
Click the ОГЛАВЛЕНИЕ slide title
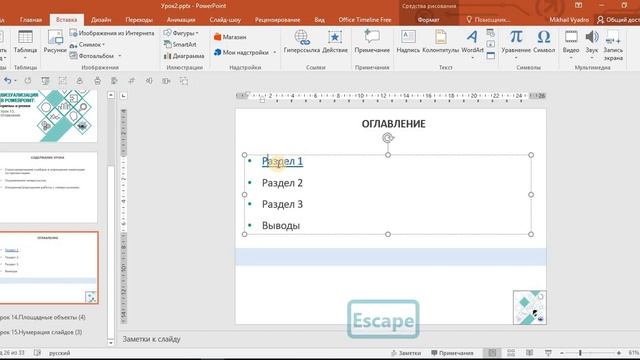pos(393,124)
